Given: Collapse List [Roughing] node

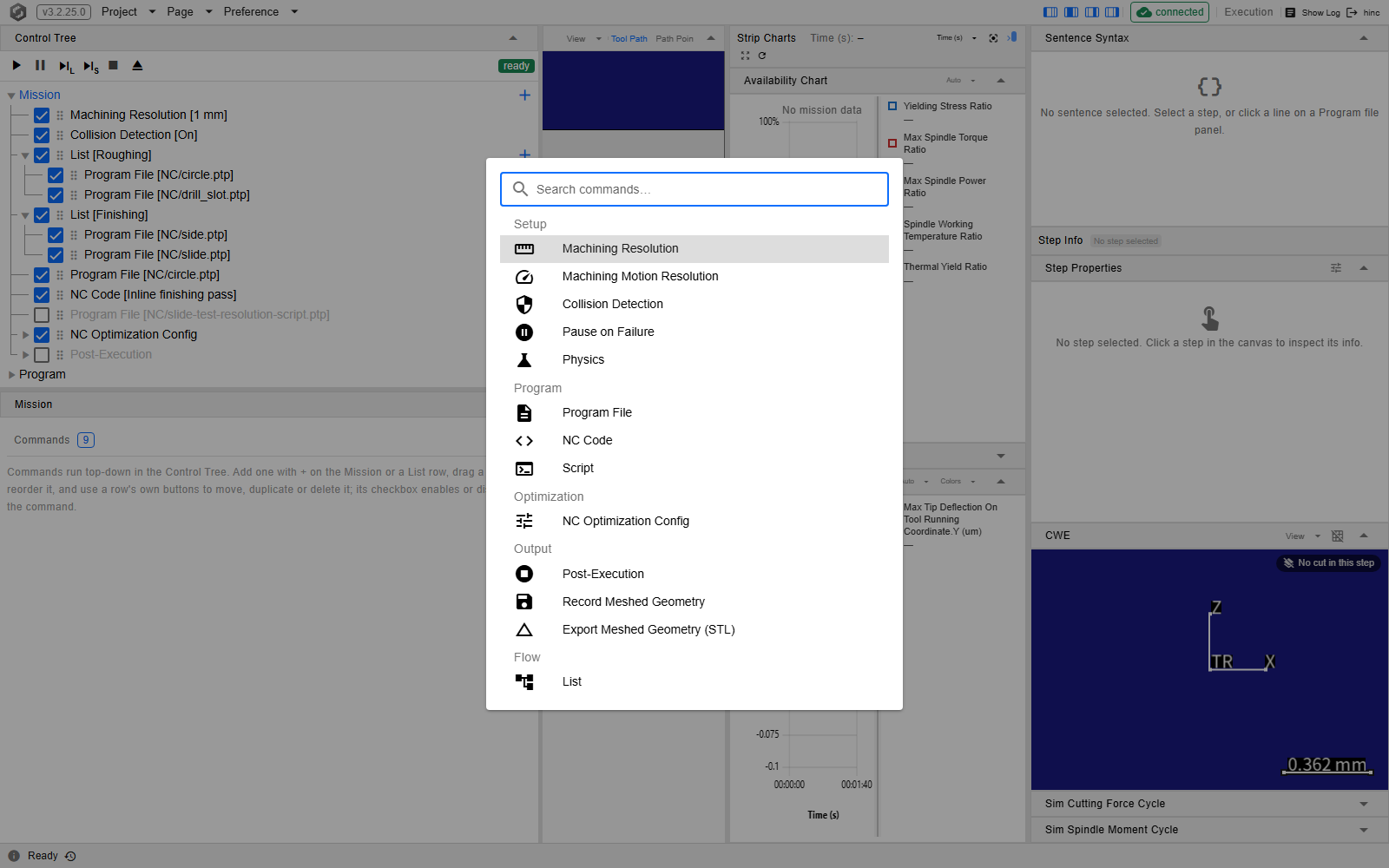Looking at the screenshot, I should [x=25, y=155].
